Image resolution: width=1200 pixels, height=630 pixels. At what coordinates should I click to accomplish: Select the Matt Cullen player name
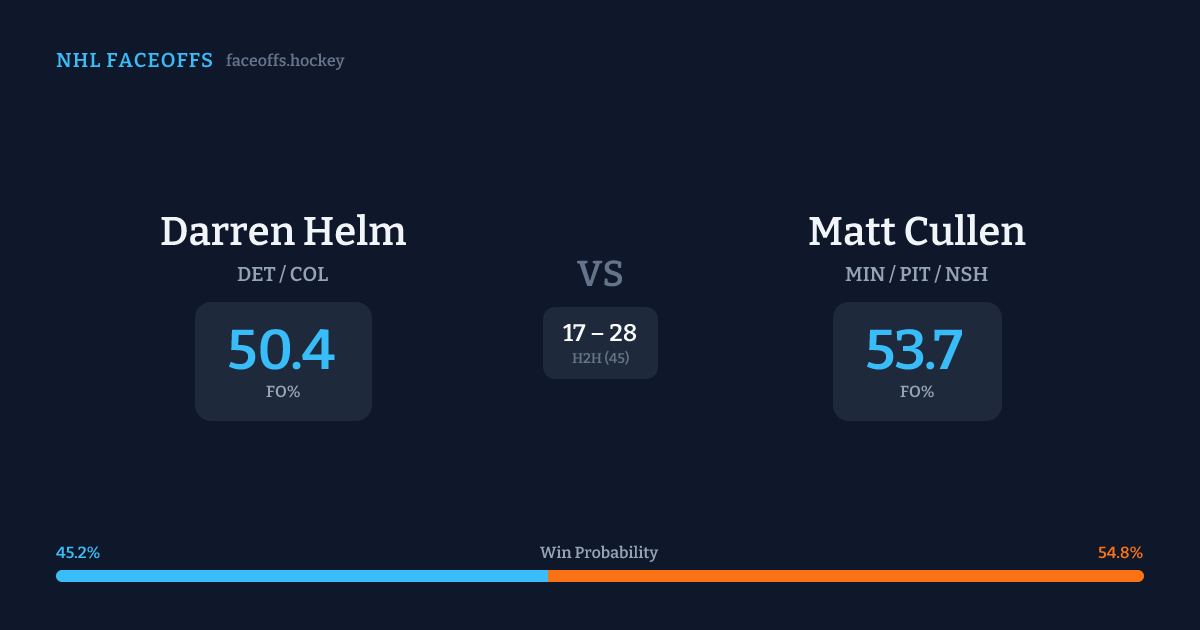pos(916,232)
